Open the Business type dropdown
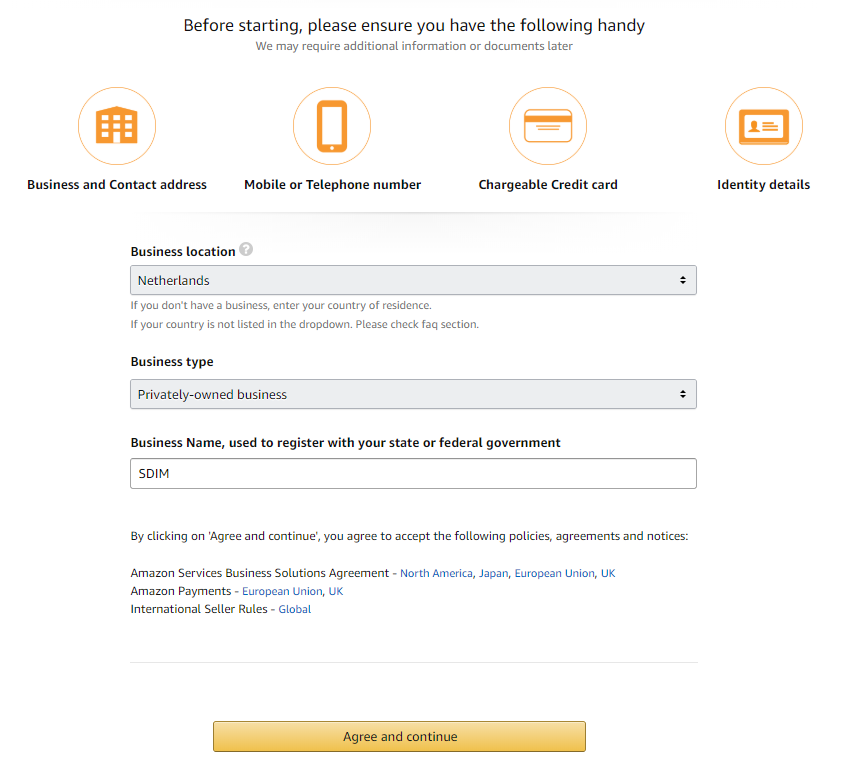Image resolution: width=842 pixels, height=771 pixels. pos(413,394)
